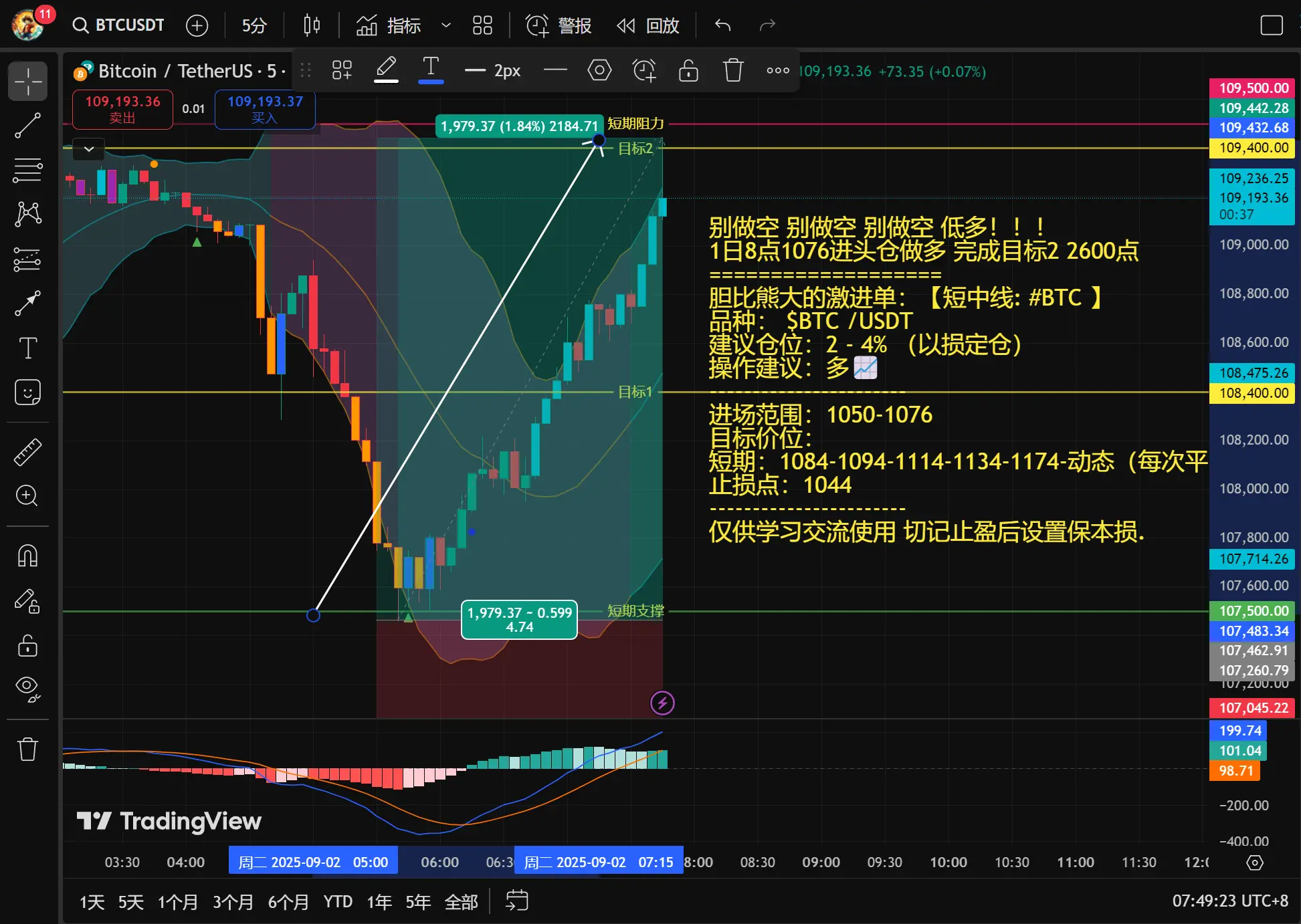This screenshot has height=924, width=1301.
Task: Select the YTD date range
Action: (x=338, y=902)
